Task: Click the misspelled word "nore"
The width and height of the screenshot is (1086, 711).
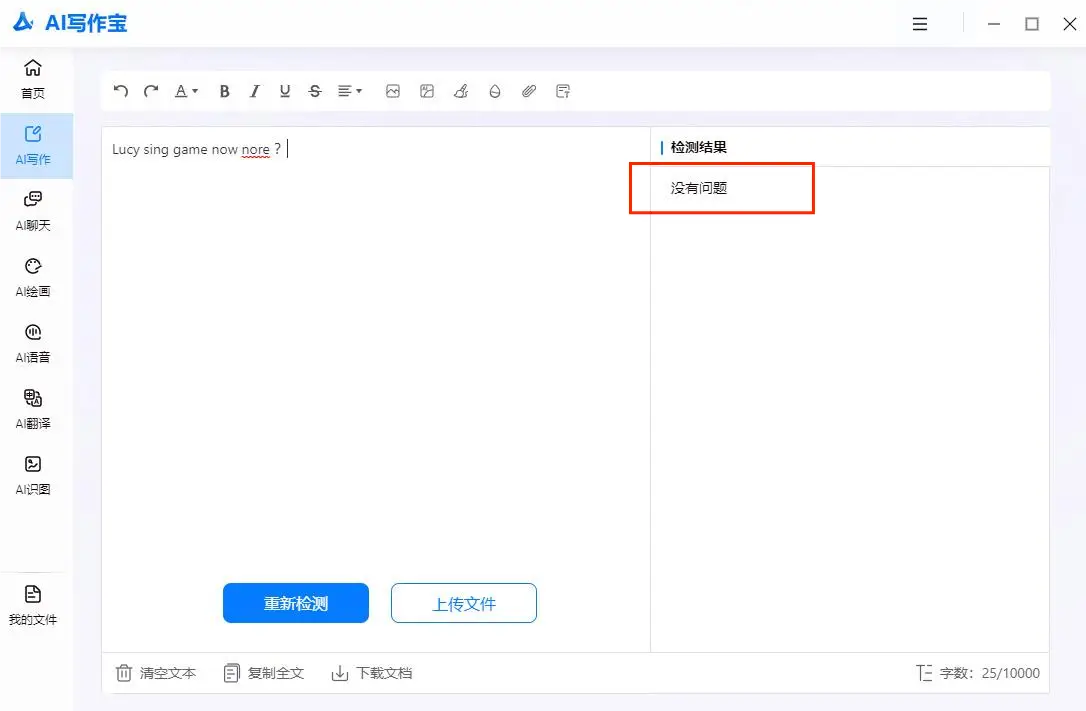Action: (x=256, y=150)
